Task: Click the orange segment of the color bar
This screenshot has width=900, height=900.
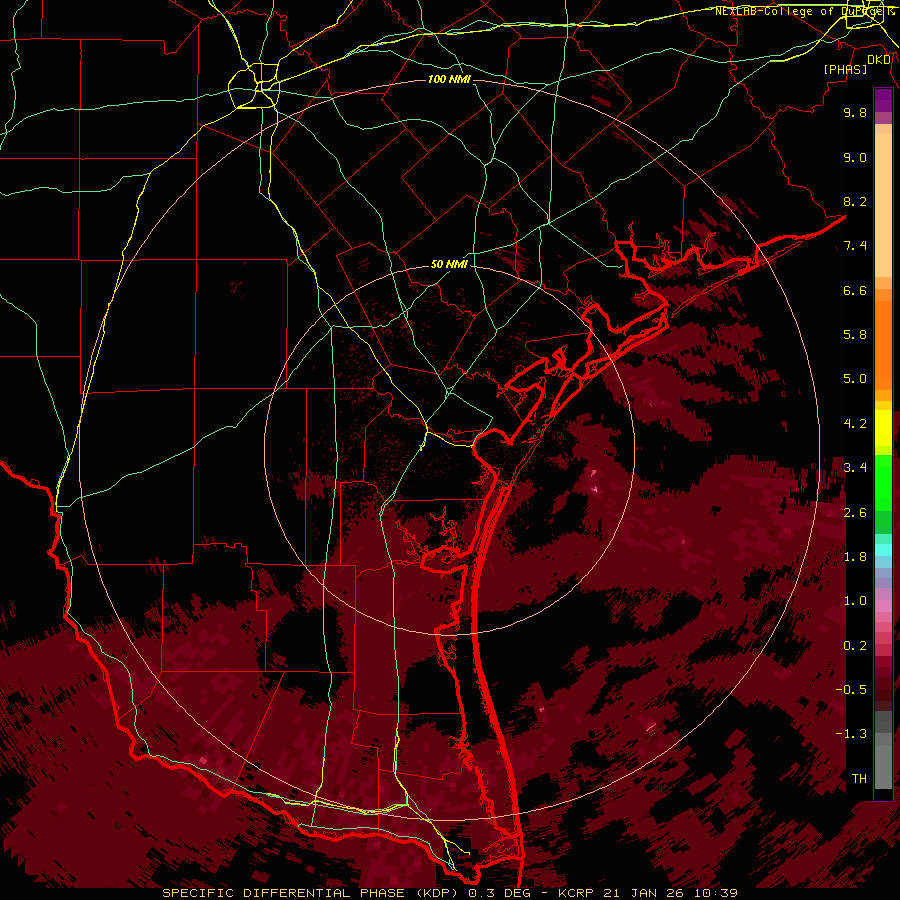Action: (x=883, y=346)
